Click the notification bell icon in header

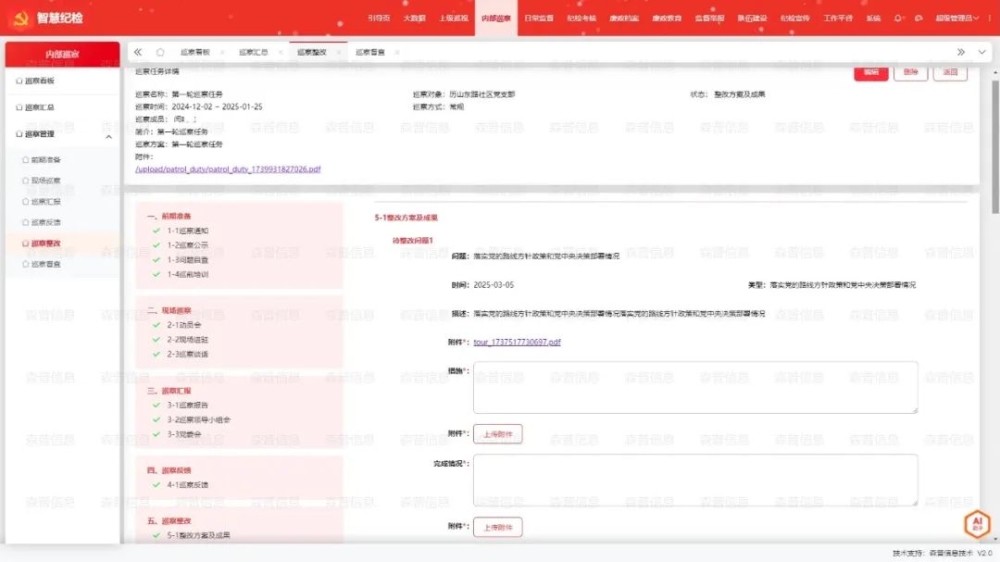tap(897, 18)
